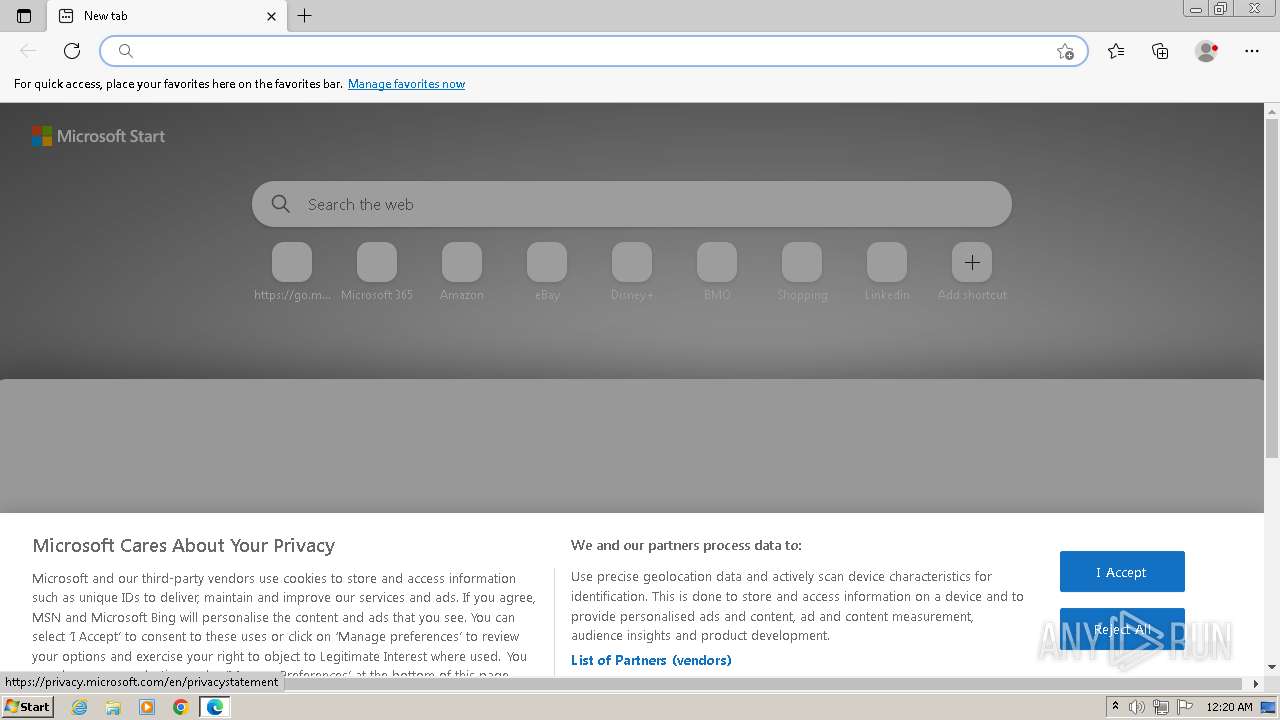This screenshot has height=720, width=1280.
Task: Open the profile avatar menu
Action: click(x=1206, y=51)
